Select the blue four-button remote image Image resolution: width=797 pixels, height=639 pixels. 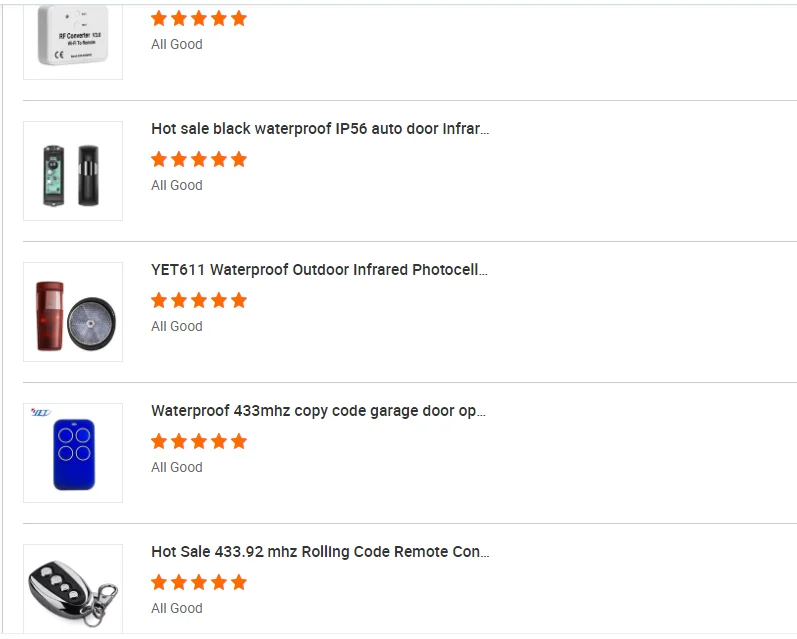point(73,453)
